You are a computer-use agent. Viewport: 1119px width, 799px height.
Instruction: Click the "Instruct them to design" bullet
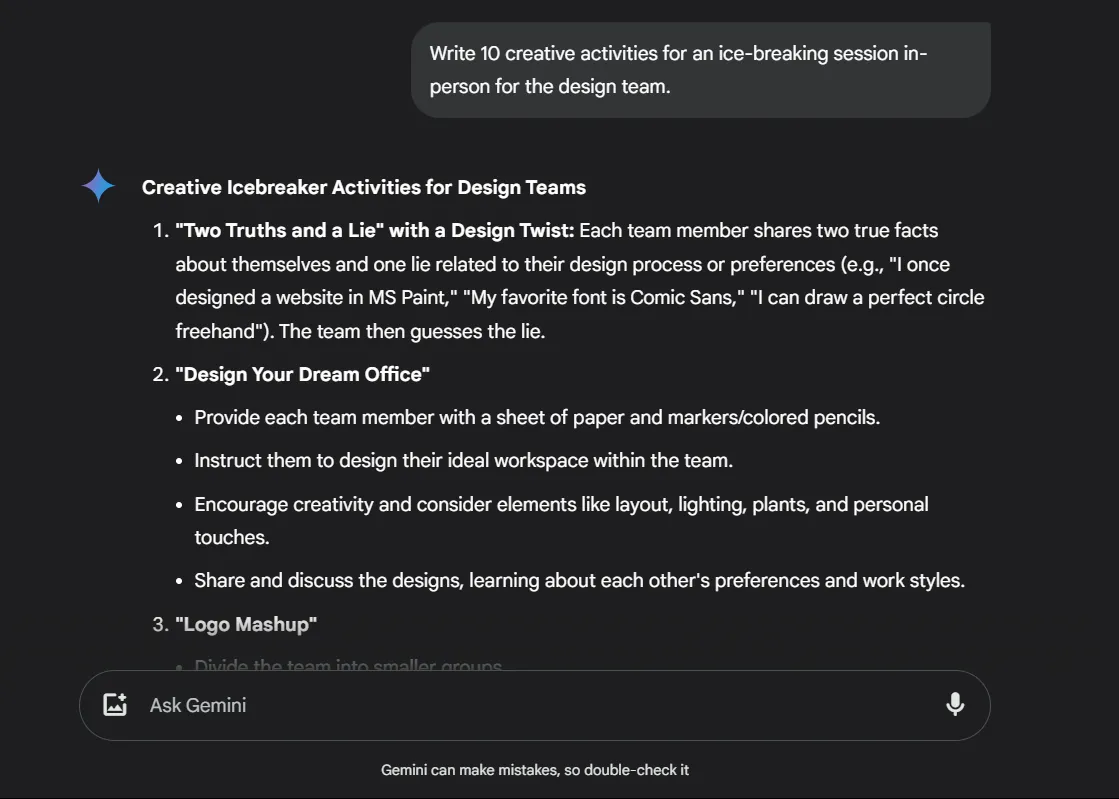coord(463,460)
